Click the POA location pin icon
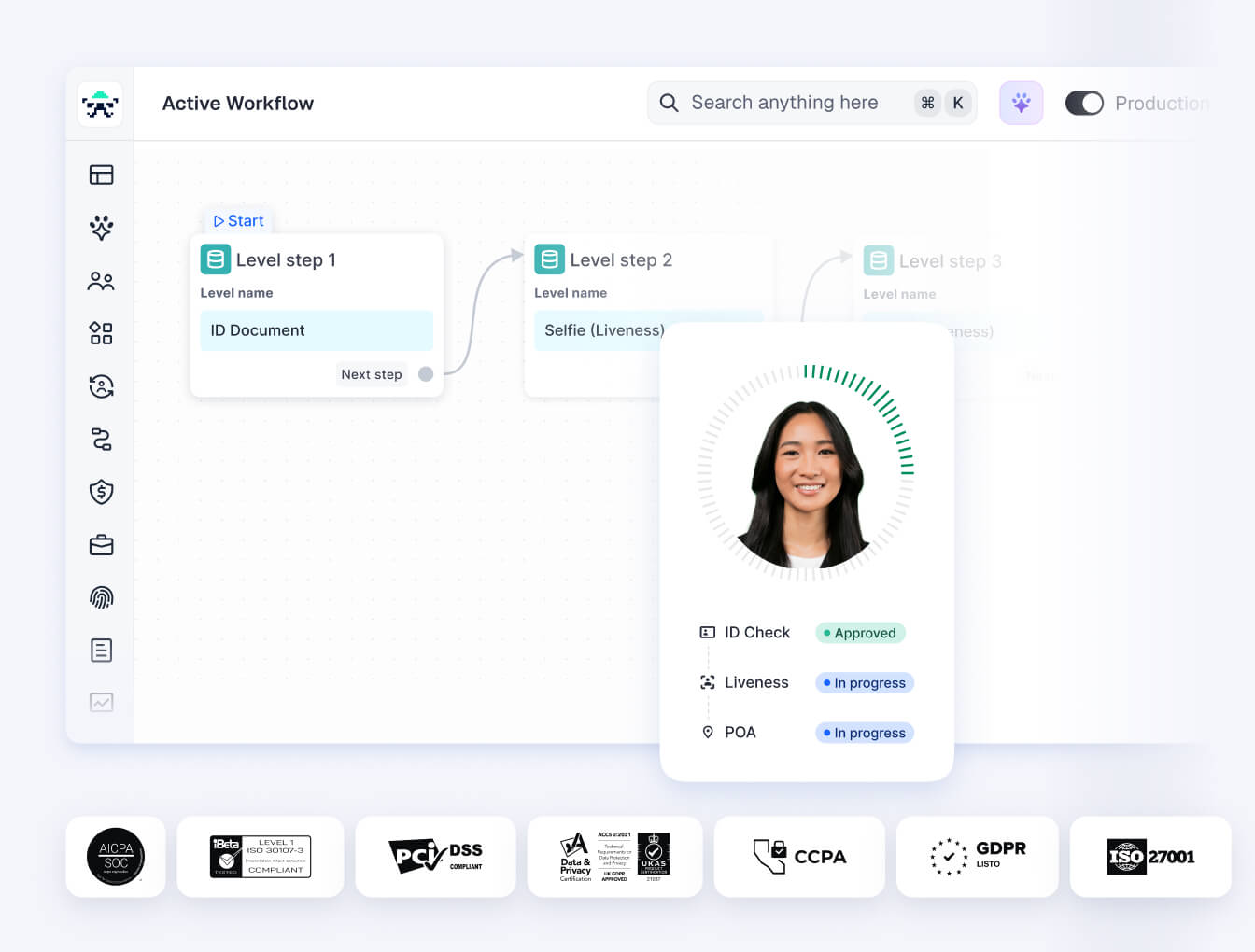This screenshot has width=1255, height=952. [708, 733]
